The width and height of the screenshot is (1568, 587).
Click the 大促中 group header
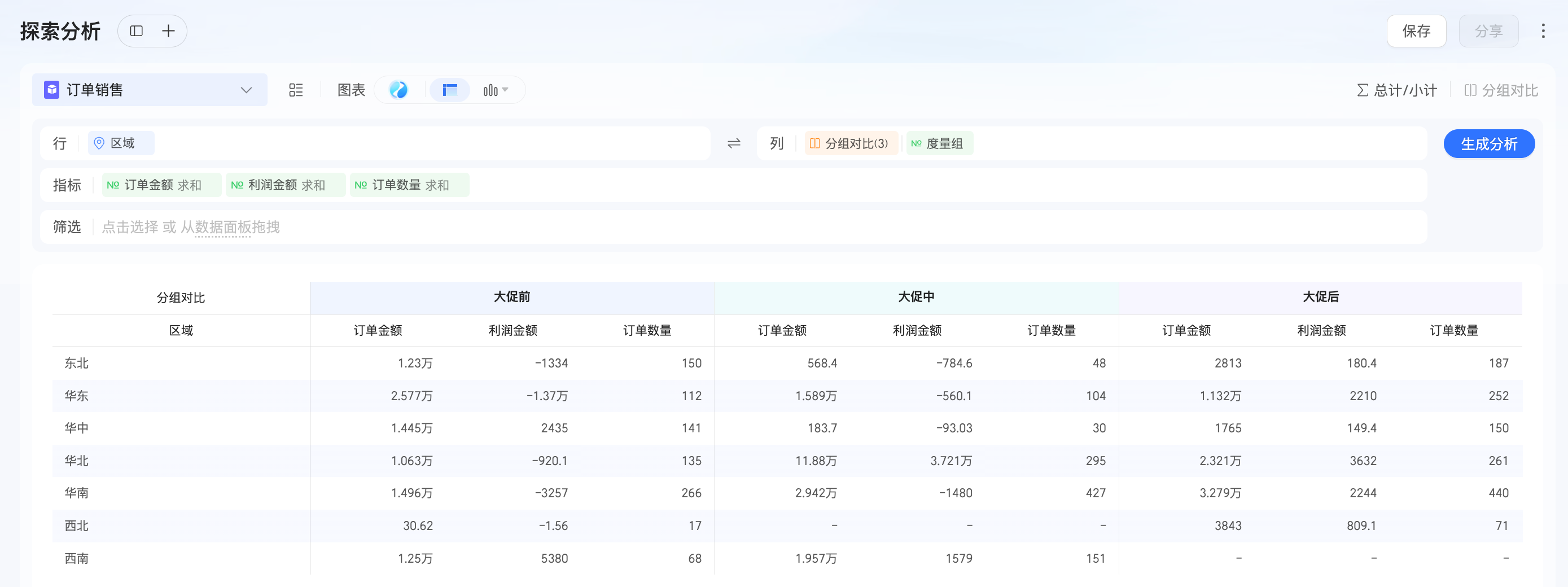tap(916, 297)
